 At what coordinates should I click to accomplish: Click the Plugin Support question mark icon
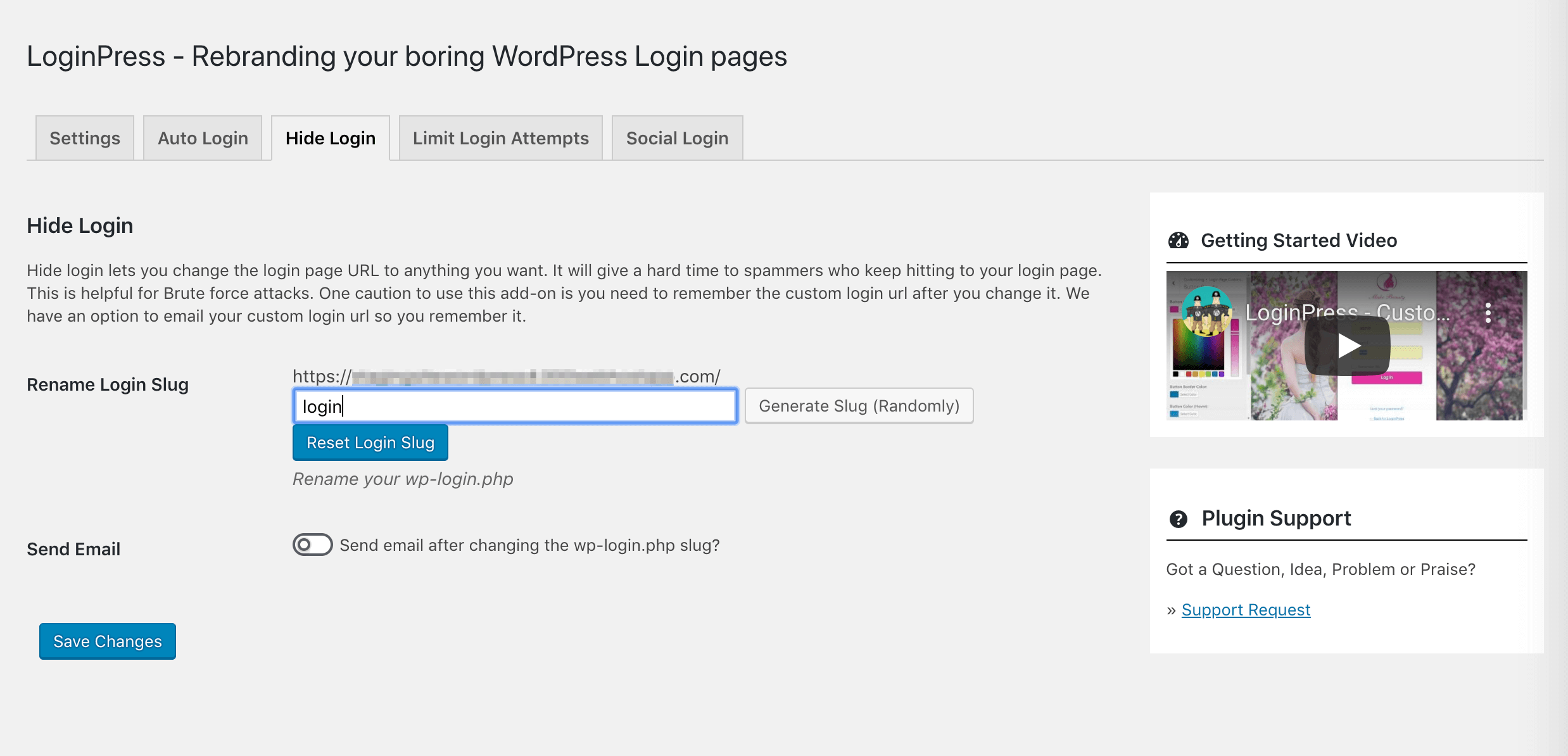tap(1179, 519)
